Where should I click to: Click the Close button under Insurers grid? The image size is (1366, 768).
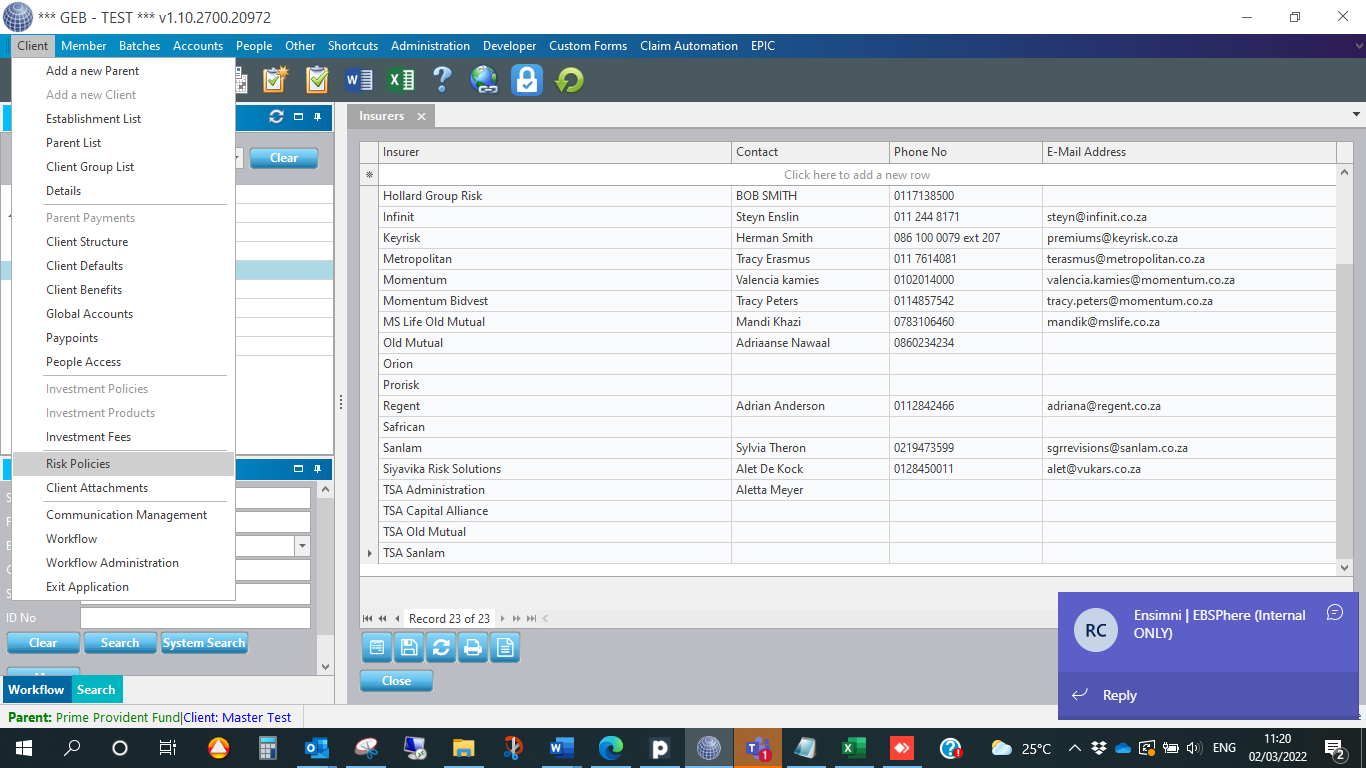(396, 681)
